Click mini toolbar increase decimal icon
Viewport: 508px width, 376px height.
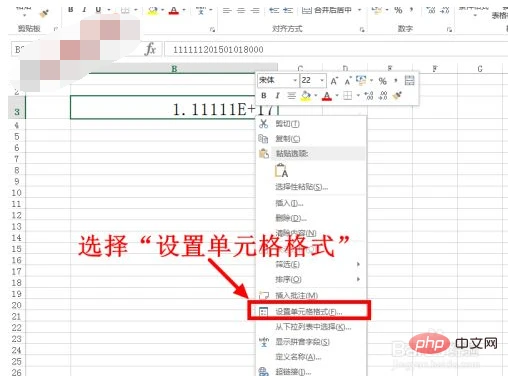[369, 96]
